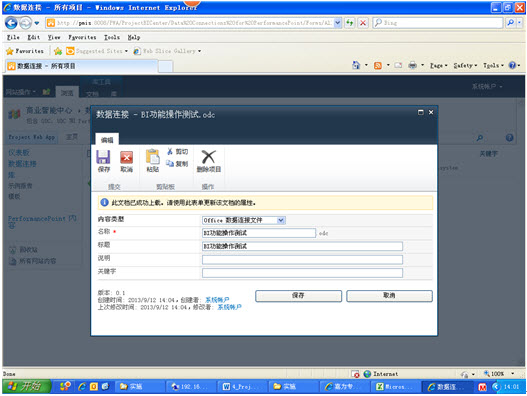The width and height of the screenshot is (527, 396).
Task: Open the search provider dropdown arrow
Action: 520,23
